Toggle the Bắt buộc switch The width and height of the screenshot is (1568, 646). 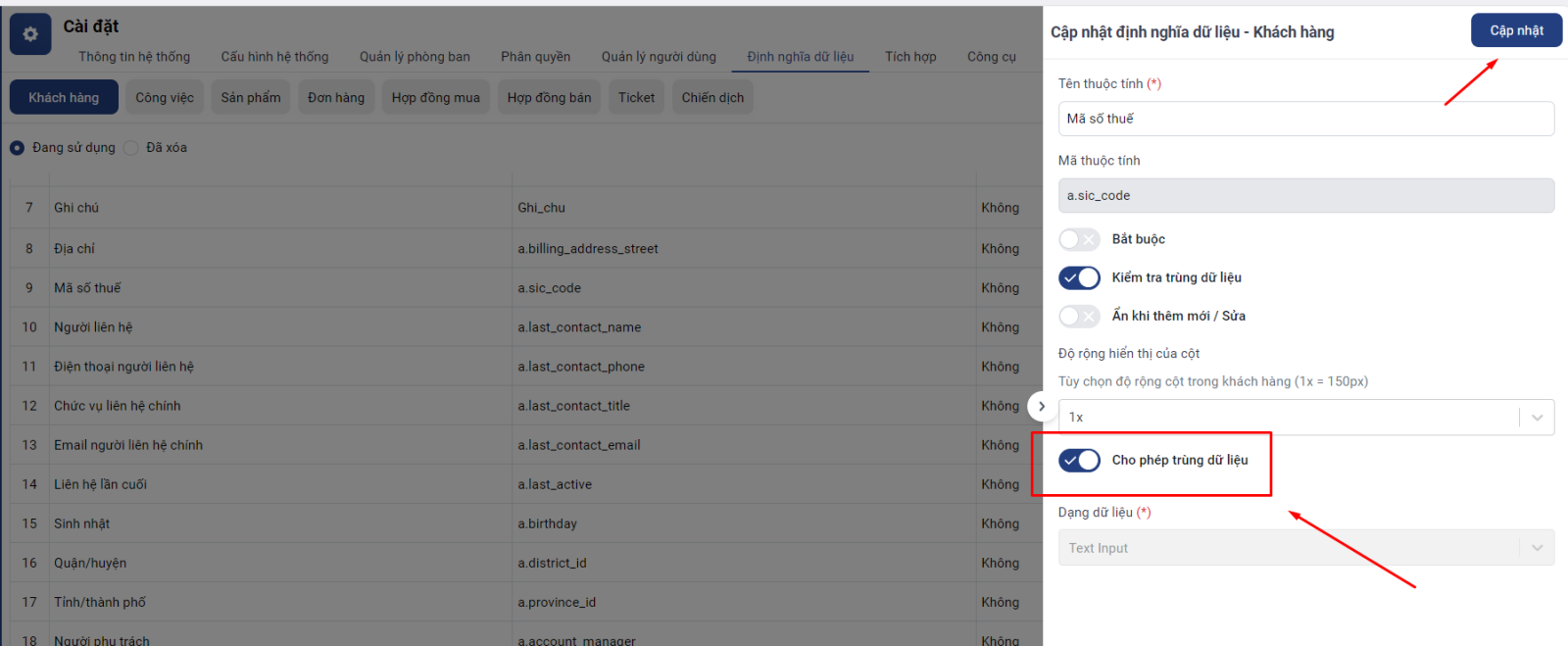[1079, 239]
